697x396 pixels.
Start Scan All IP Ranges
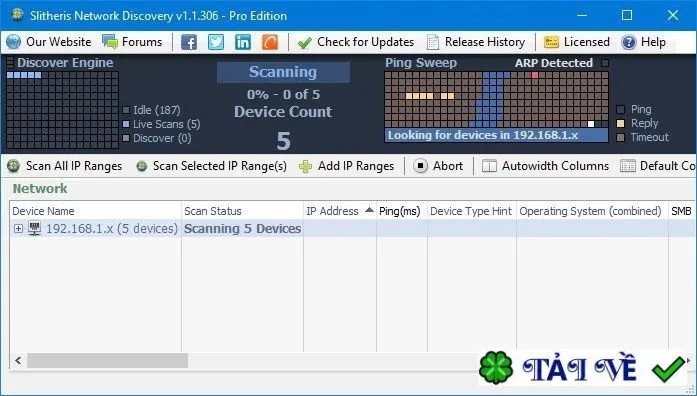(x=64, y=166)
